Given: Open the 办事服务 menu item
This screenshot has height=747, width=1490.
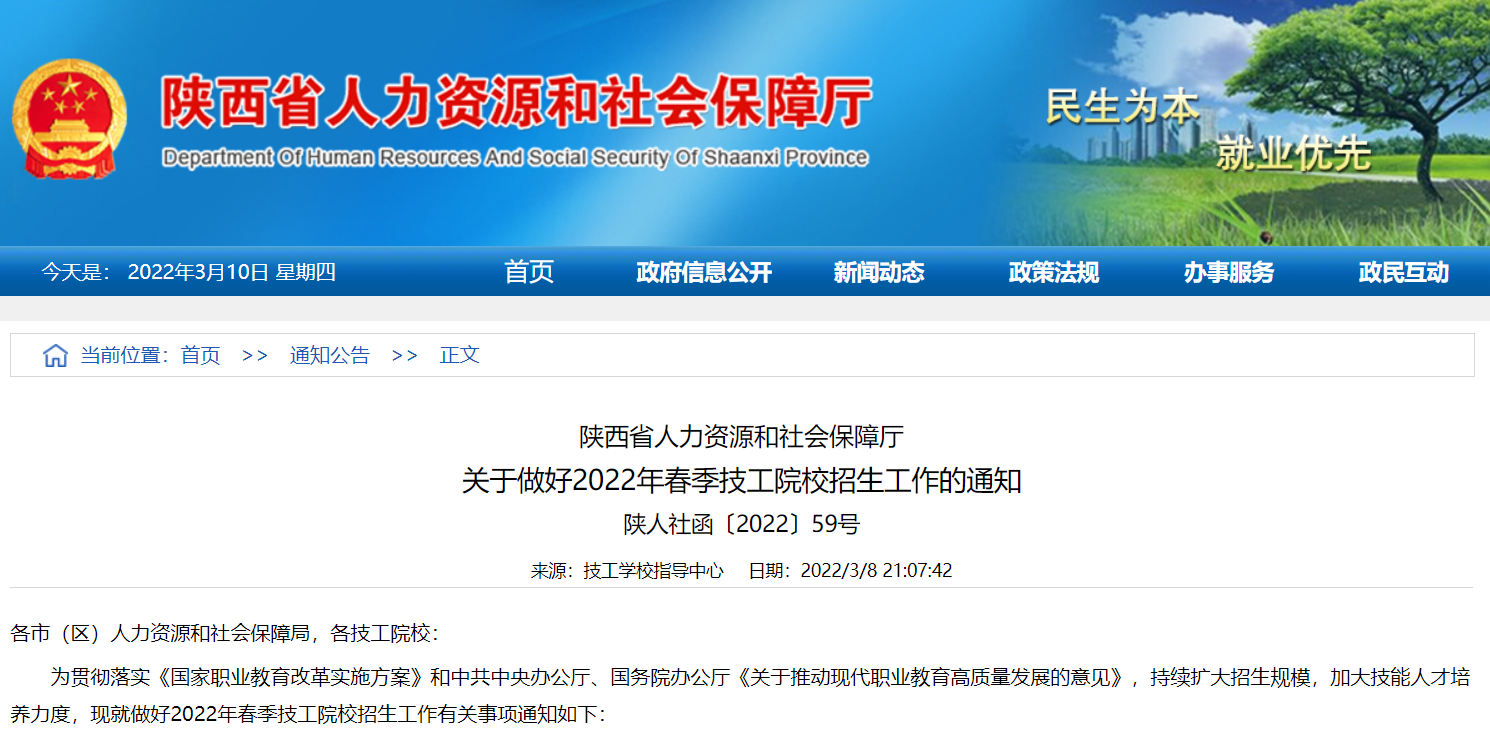Looking at the screenshot, I should 1228,272.
